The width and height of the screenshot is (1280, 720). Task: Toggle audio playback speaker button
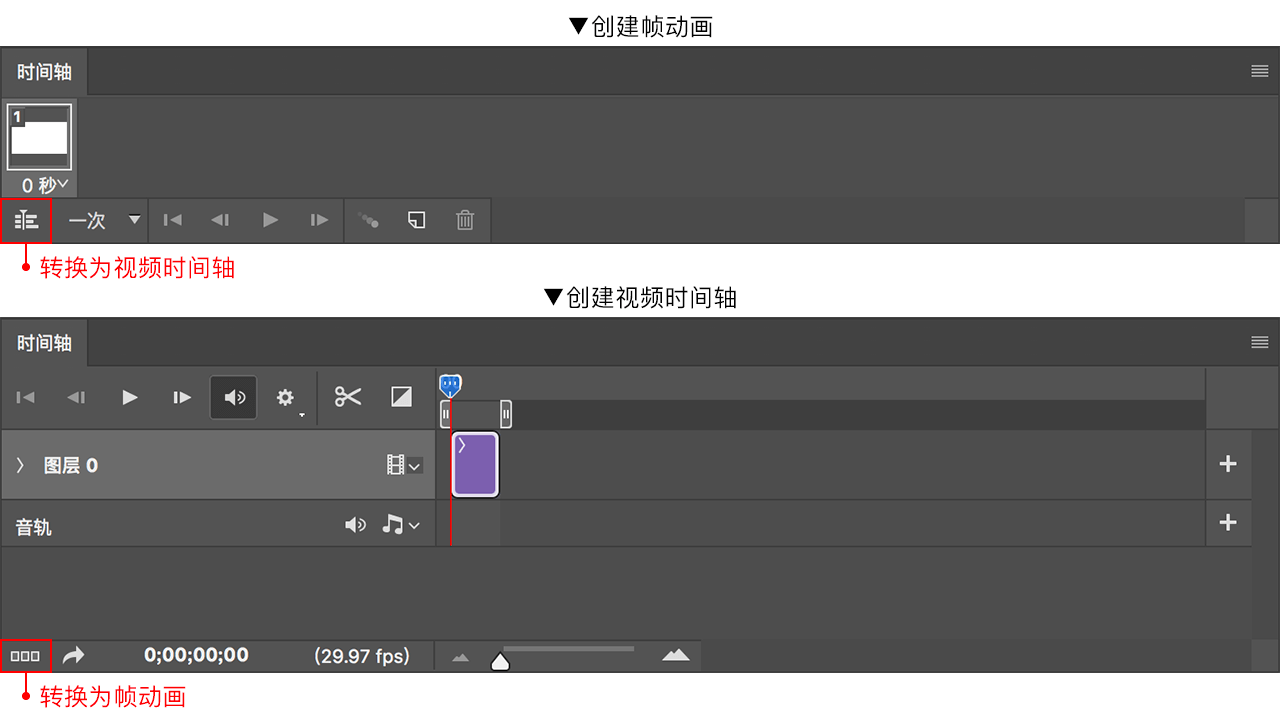(234, 397)
